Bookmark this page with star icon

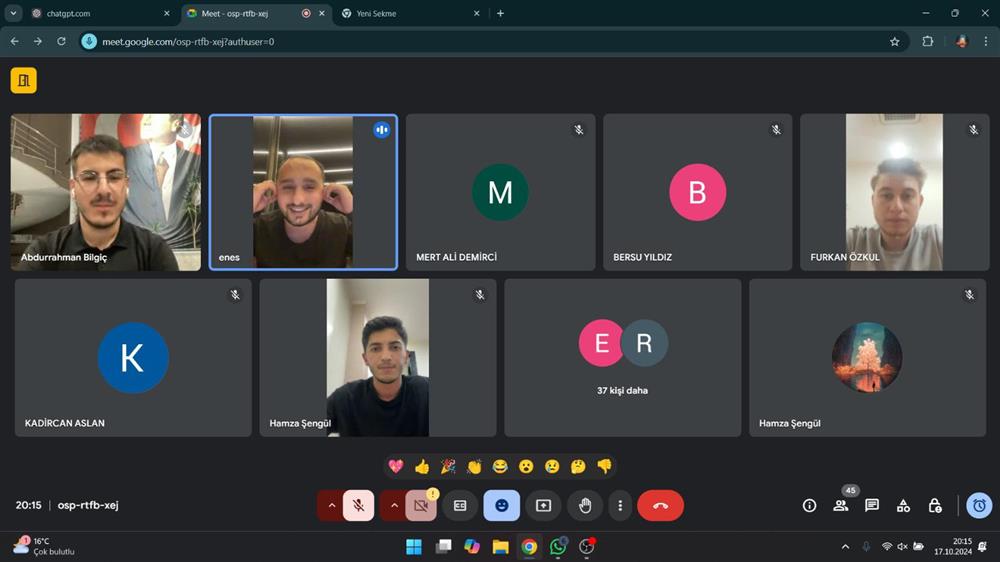895,41
